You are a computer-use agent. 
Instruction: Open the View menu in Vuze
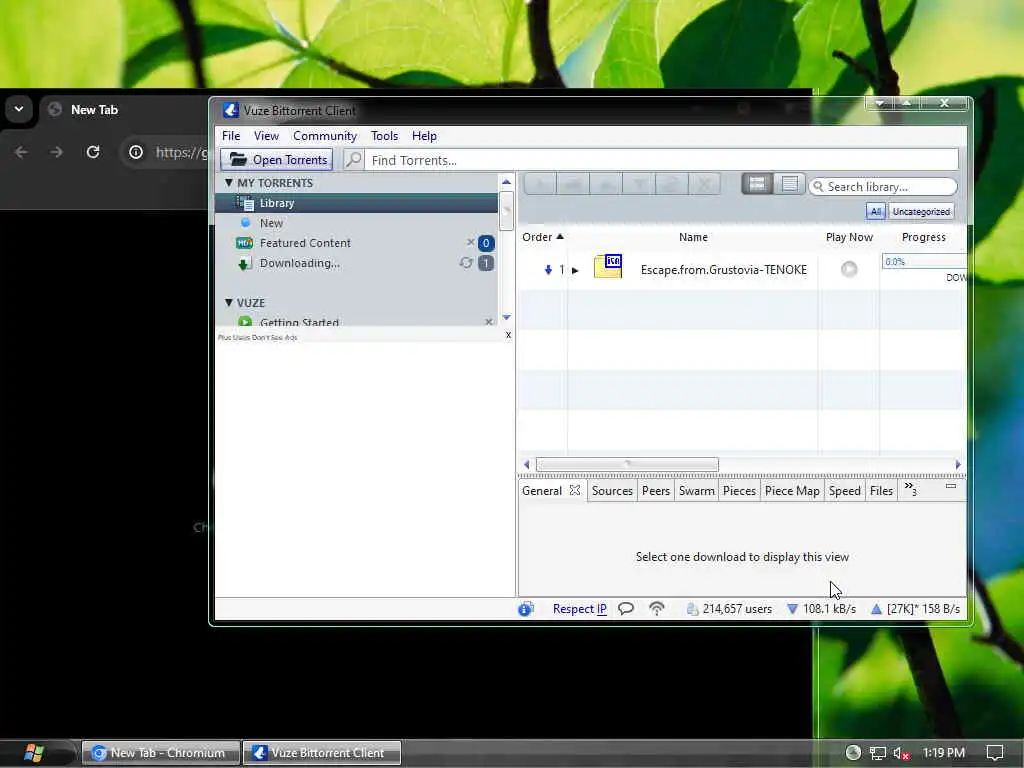[x=266, y=136]
